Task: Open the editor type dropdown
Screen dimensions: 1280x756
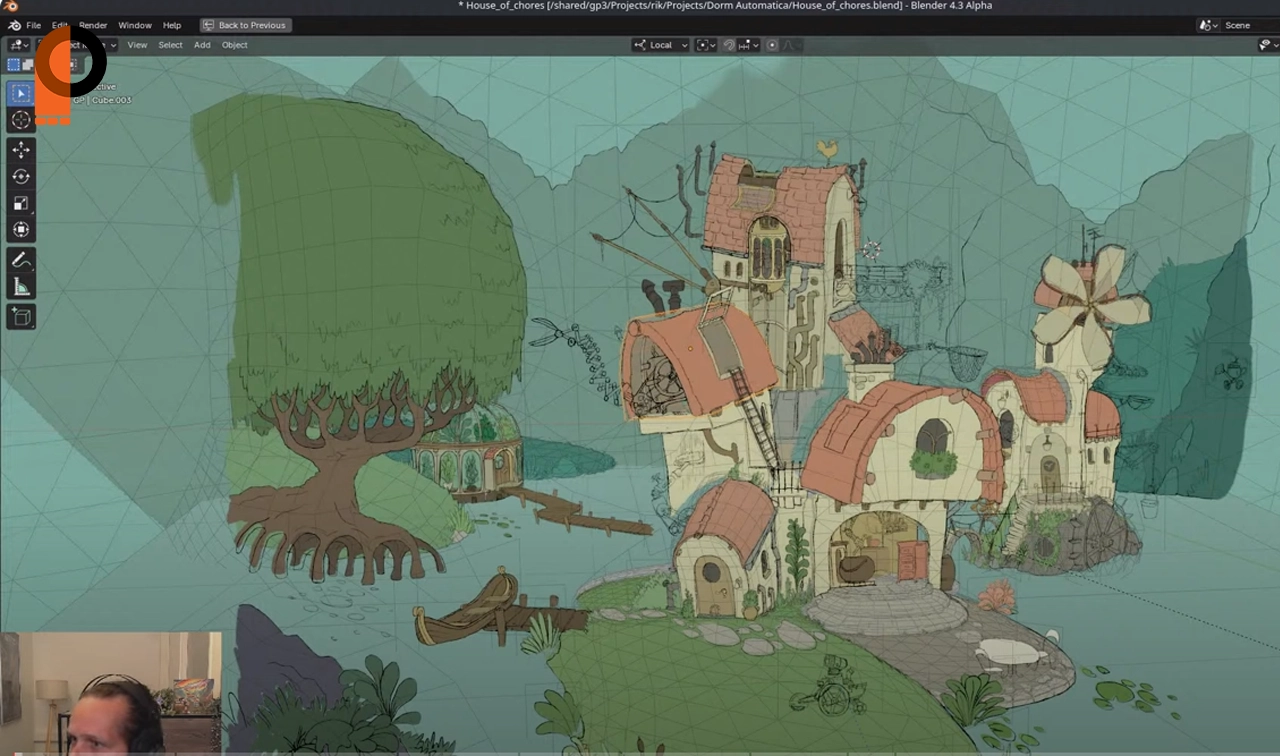Action: pyautogui.click(x=18, y=45)
